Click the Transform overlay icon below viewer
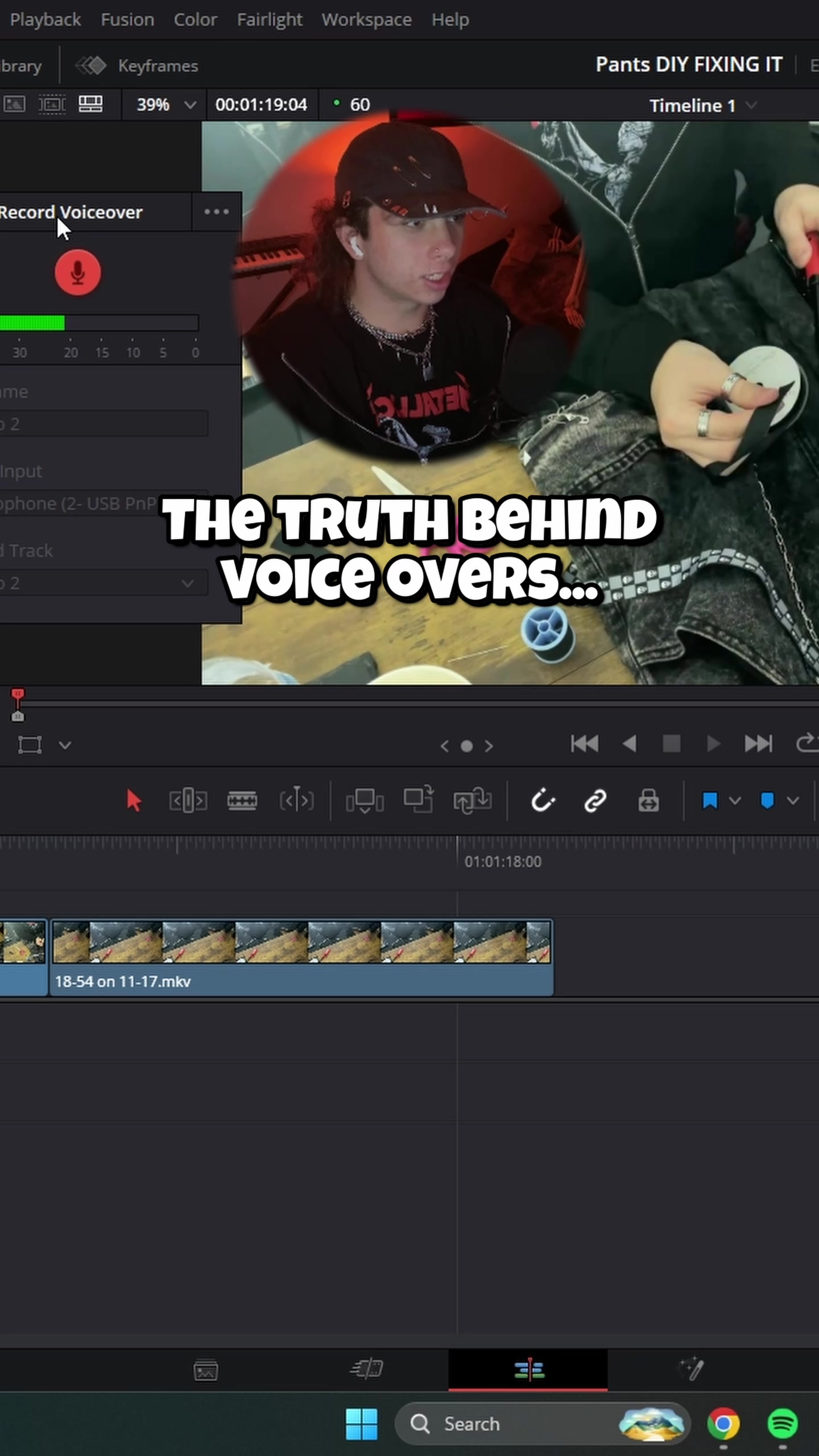The image size is (819, 1456). point(30,745)
